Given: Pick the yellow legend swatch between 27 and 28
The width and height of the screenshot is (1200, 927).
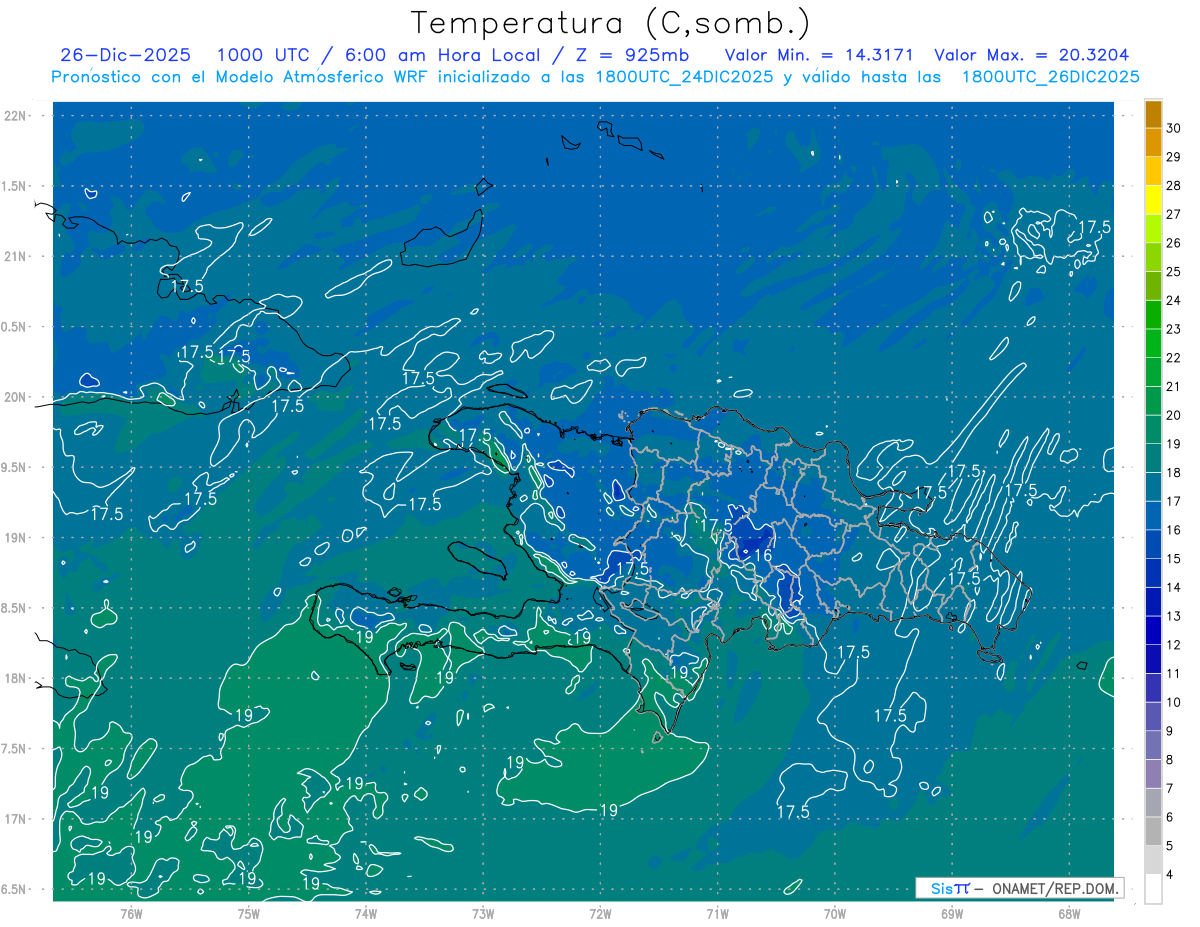Looking at the screenshot, I should [1153, 200].
